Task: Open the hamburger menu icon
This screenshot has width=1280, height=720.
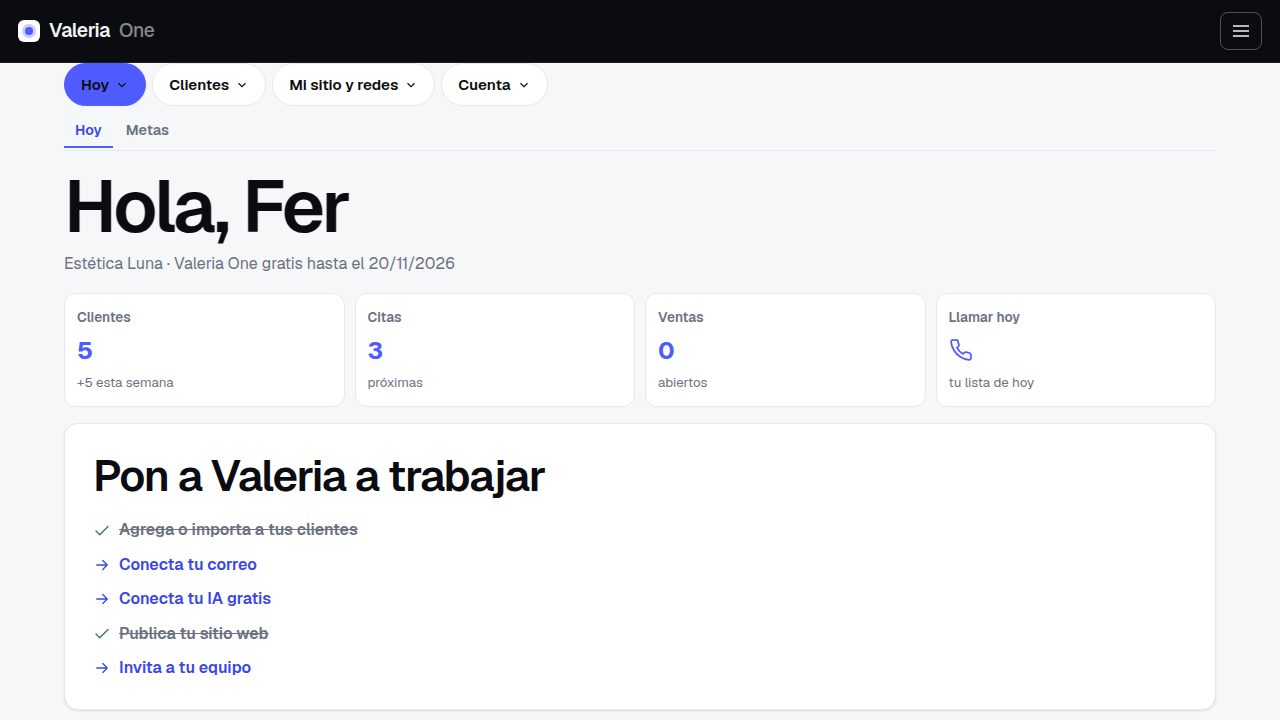Action: coord(1241,31)
